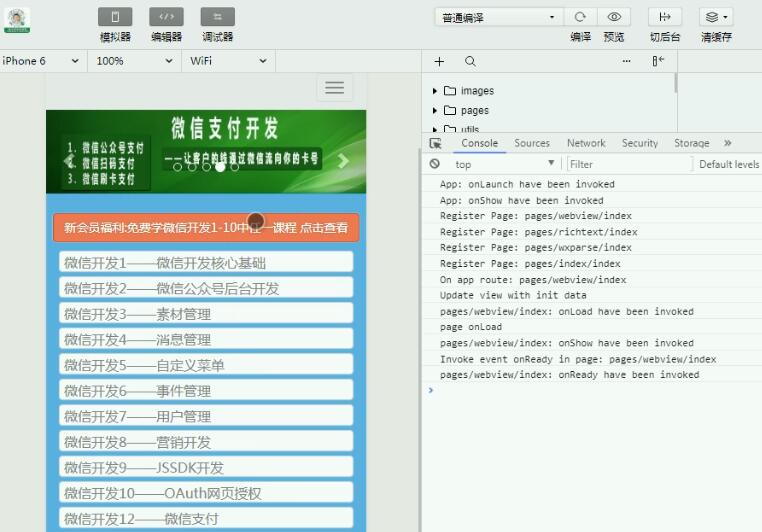
Task: Switch to the Console tab
Action: [480, 143]
